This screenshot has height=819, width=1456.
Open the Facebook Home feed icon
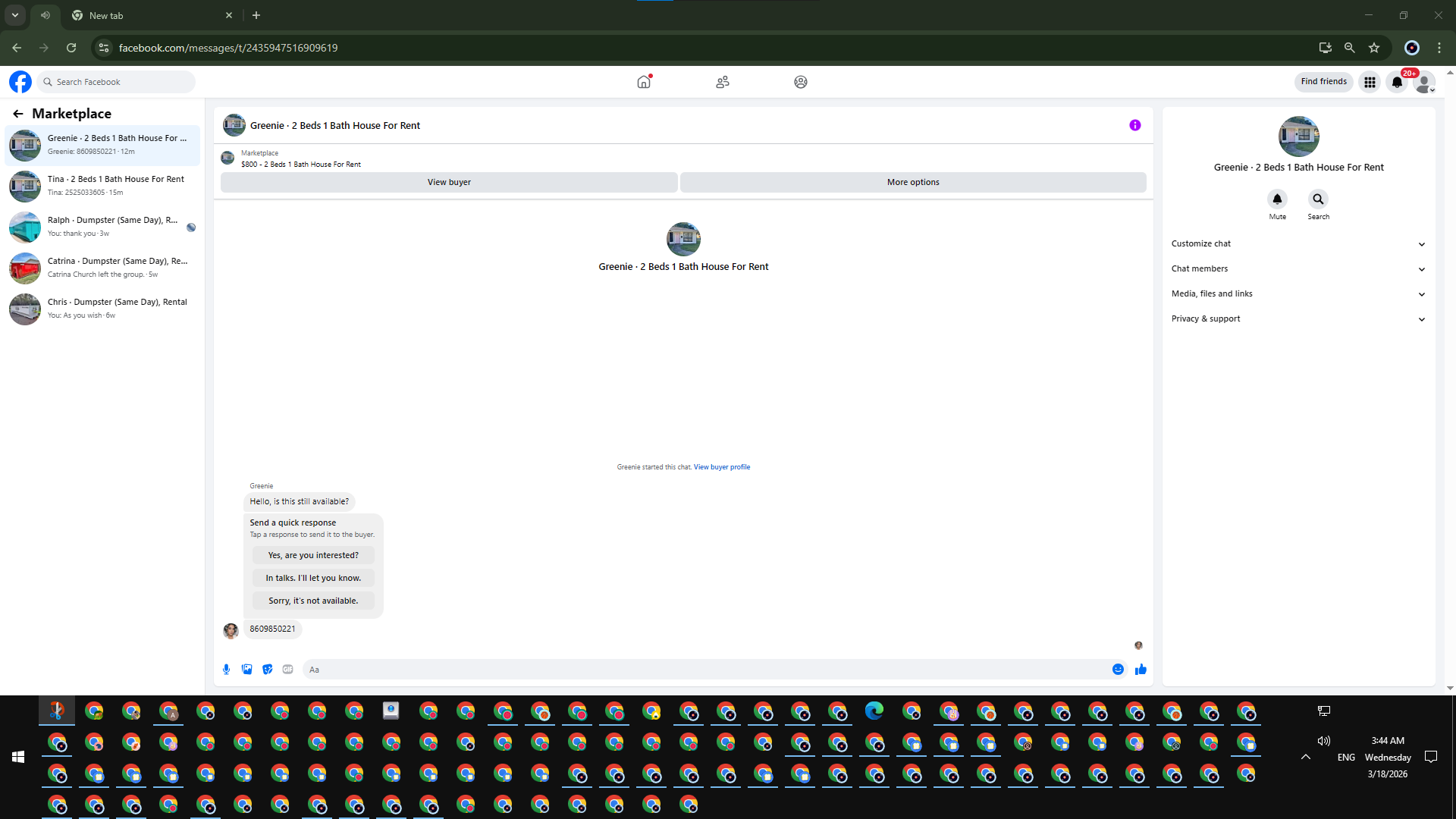[x=644, y=82]
